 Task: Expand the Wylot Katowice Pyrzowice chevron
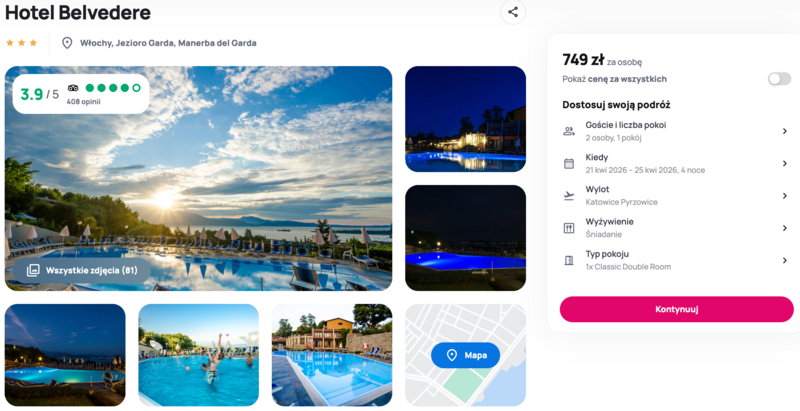coord(785,196)
